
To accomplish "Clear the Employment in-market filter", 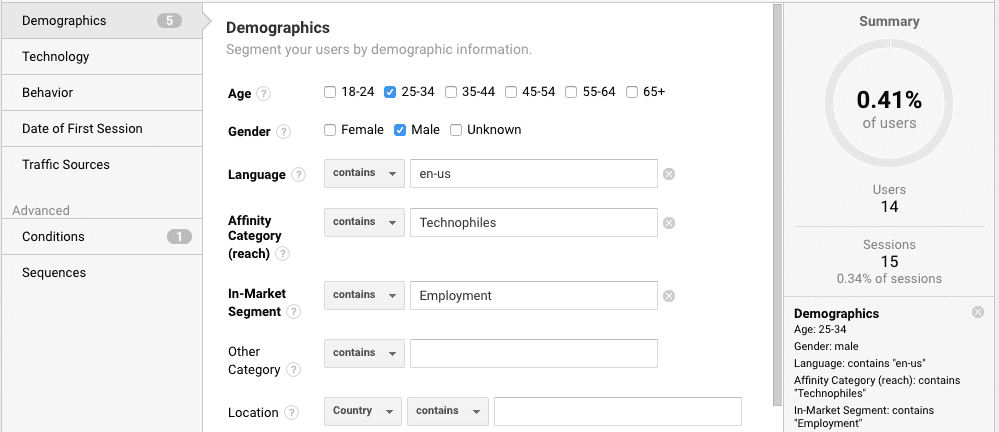I will point(668,296).
